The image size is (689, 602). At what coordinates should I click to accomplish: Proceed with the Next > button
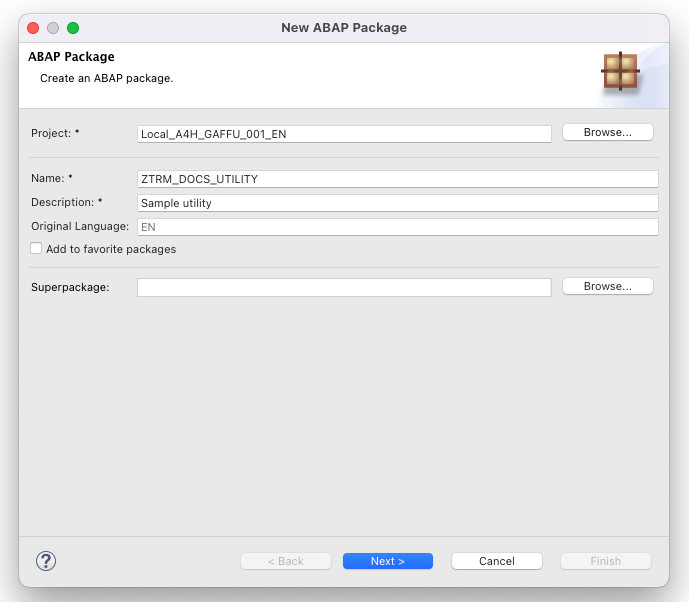(388, 561)
